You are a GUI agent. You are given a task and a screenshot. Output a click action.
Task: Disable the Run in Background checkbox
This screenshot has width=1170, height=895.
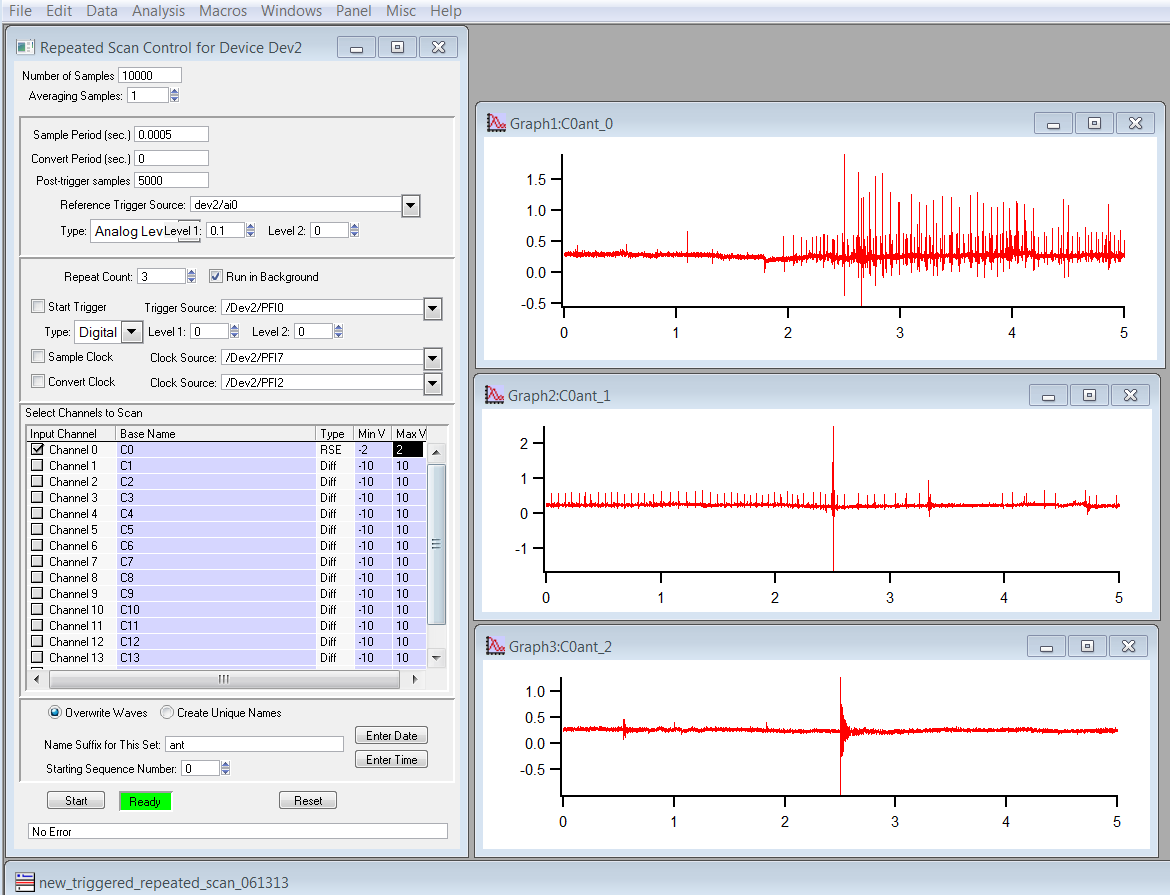[216, 277]
